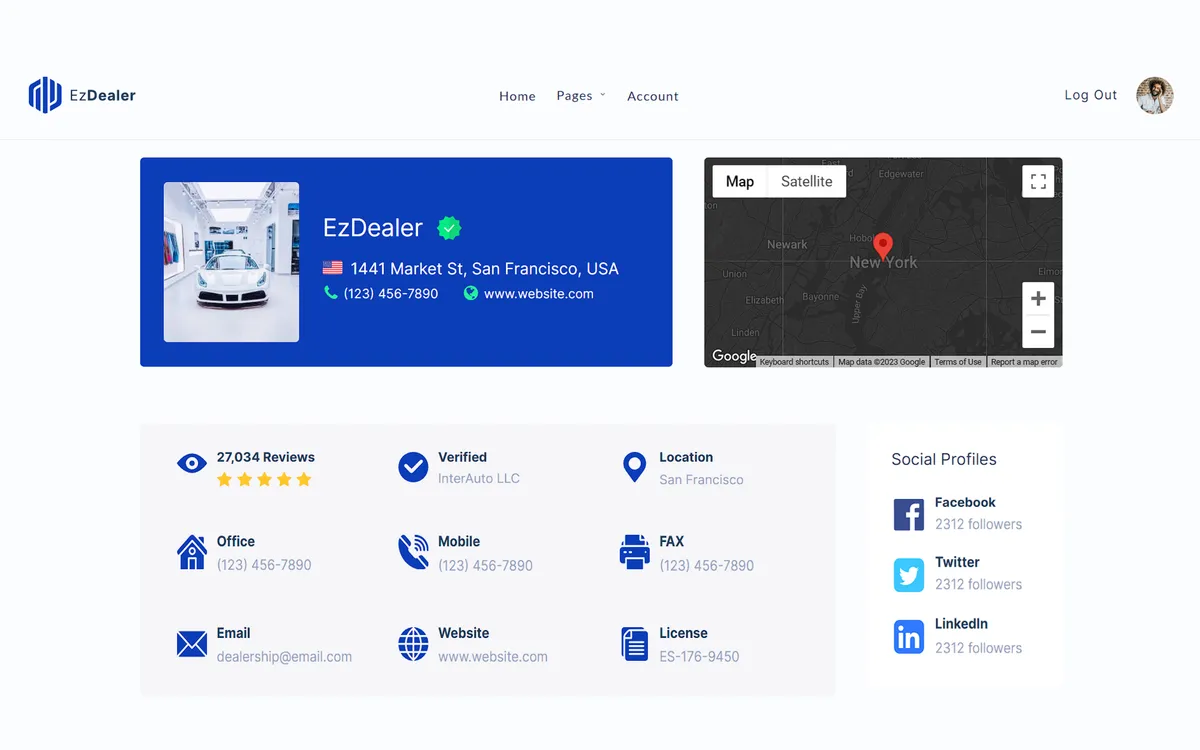
Task: Click the www.website.com value under Website
Action: [493, 657]
